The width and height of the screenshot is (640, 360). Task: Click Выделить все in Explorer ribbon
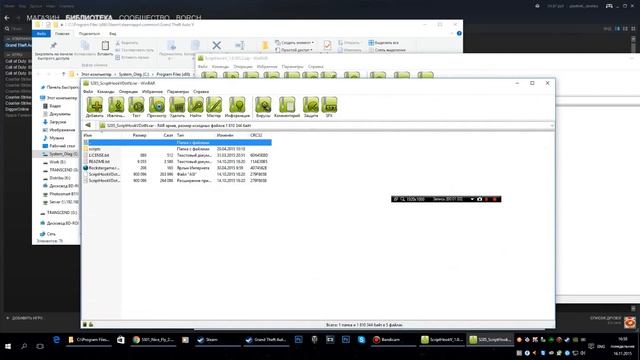384,42
